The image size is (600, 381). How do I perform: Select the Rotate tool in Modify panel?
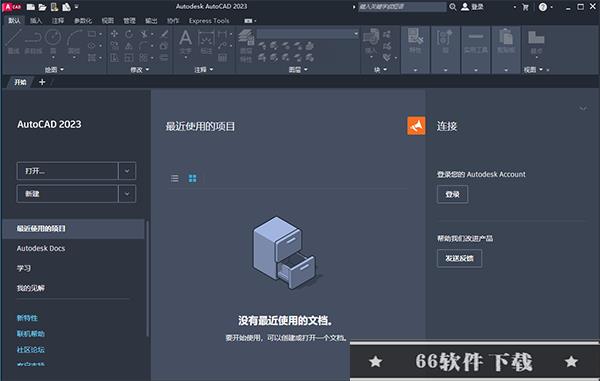tap(129, 34)
